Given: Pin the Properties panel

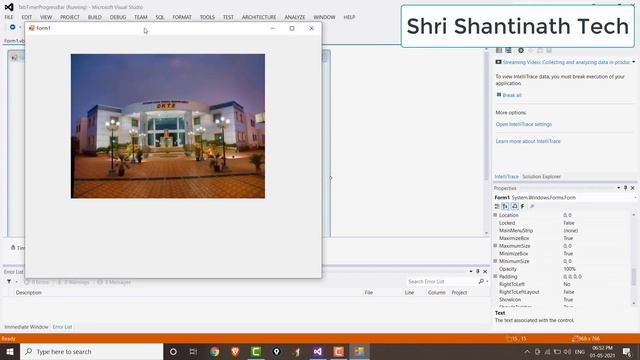Looking at the screenshot, I should [x=625, y=188].
